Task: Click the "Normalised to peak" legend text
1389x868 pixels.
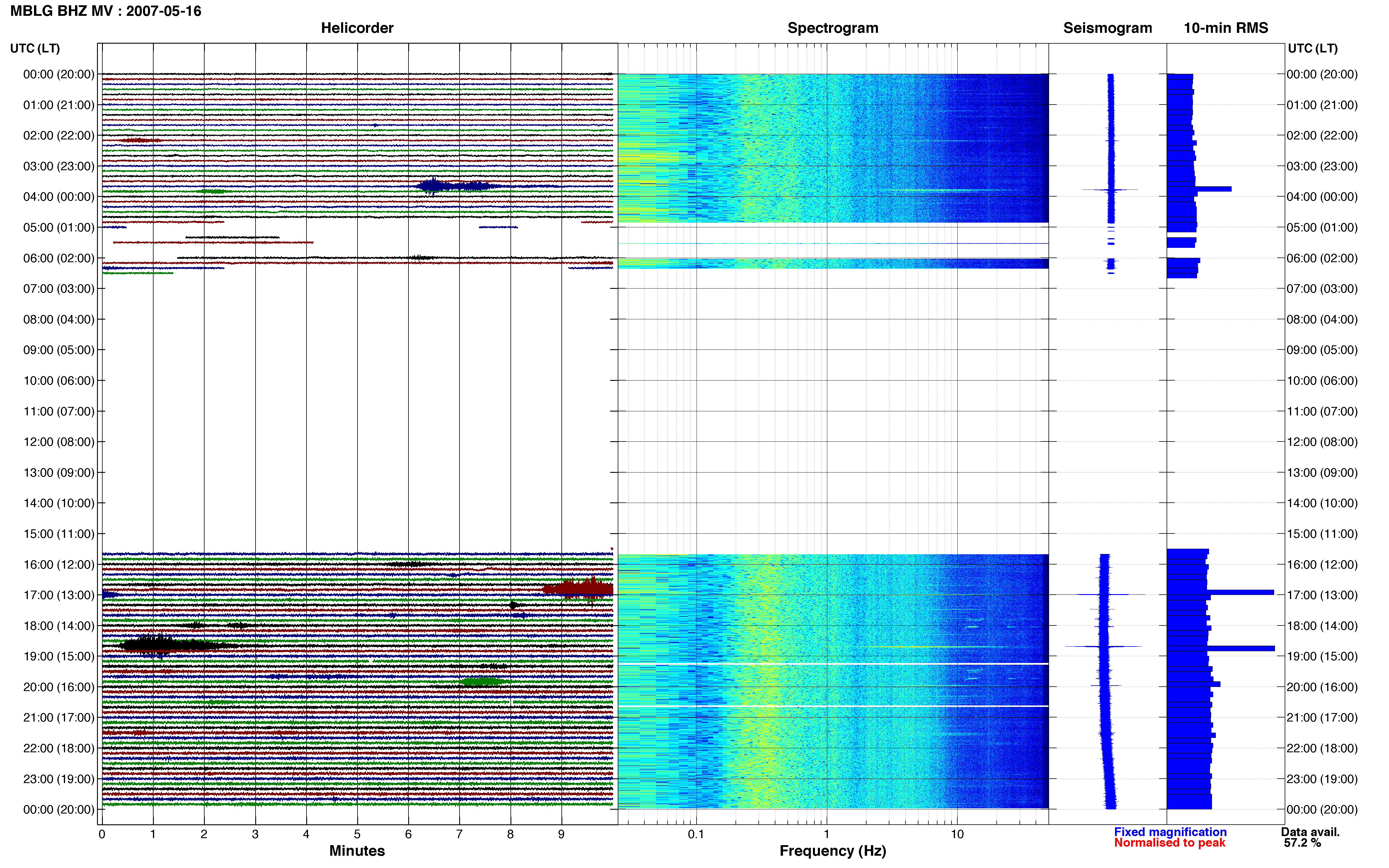Action: [x=1170, y=843]
